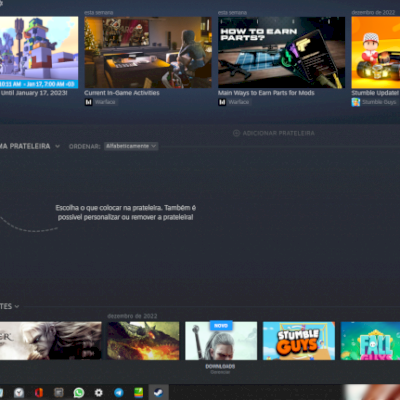Click the Stumble Guys label under the news

click(x=379, y=102)
